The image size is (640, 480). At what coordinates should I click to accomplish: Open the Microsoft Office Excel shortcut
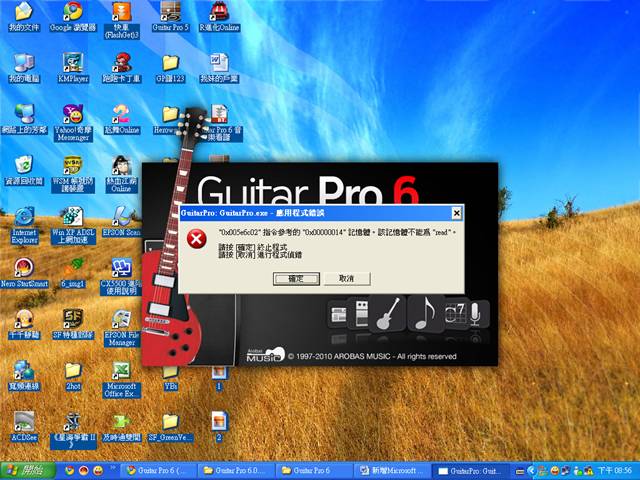click(x=122, y=380)
